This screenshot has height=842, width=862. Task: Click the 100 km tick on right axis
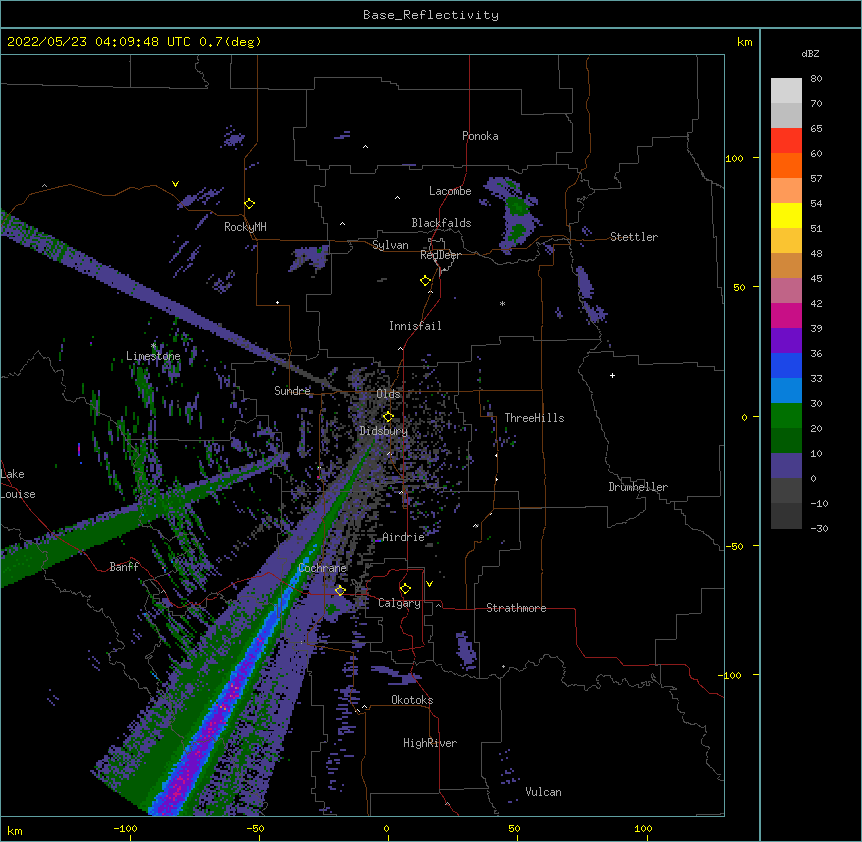(734, 158)
